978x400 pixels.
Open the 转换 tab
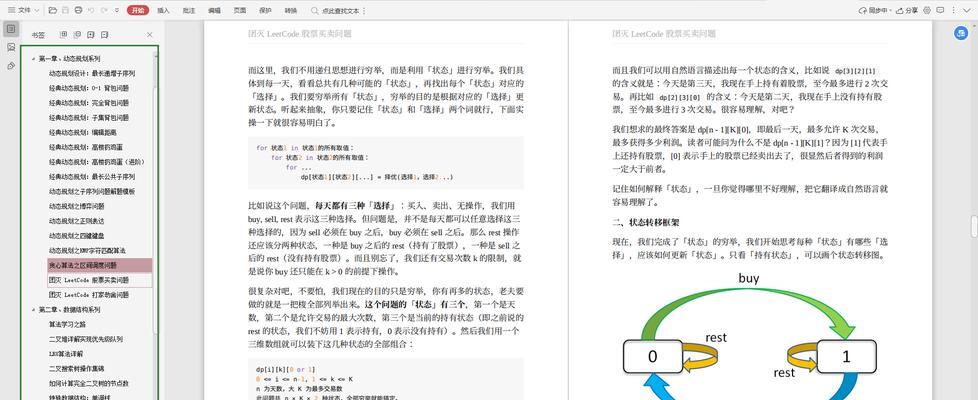(291, 11)
